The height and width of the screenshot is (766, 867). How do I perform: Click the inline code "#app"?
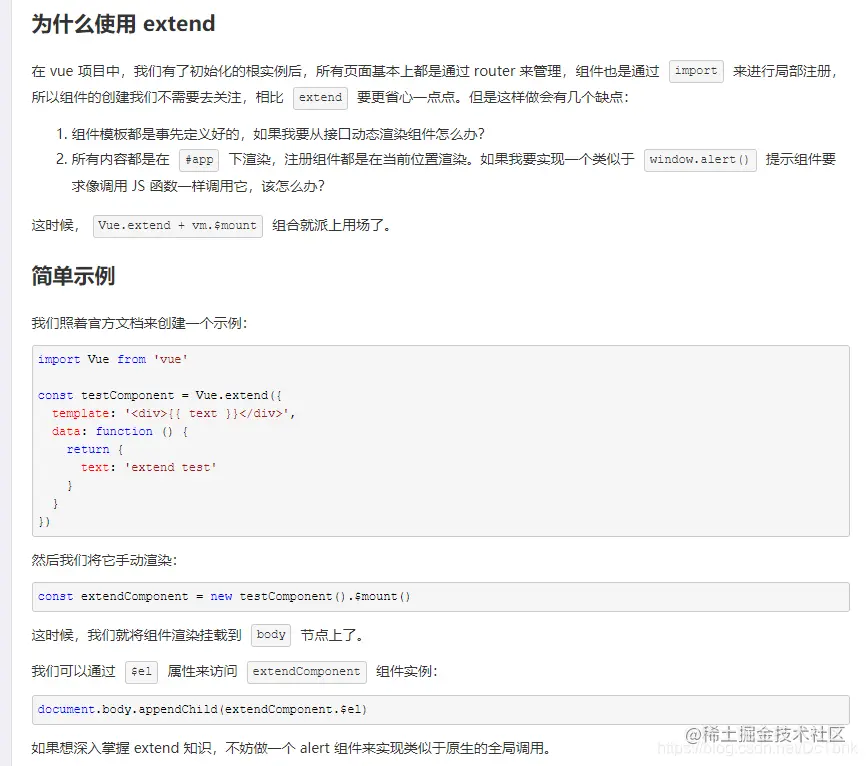[199, 160]
